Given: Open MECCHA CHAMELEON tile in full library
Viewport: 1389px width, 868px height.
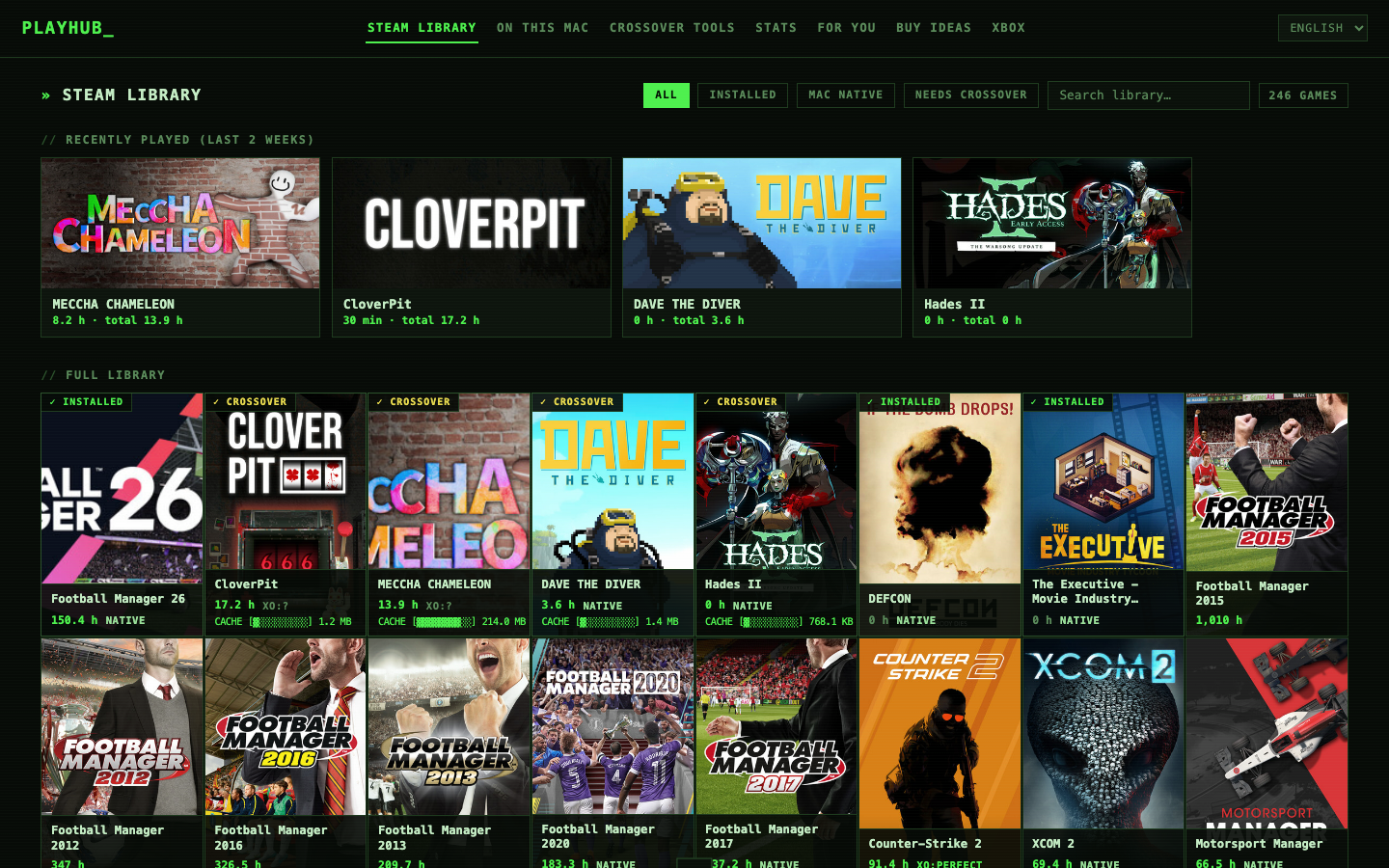Looking at the screenshot, I should pyautogui.click(x=449, y=514).
